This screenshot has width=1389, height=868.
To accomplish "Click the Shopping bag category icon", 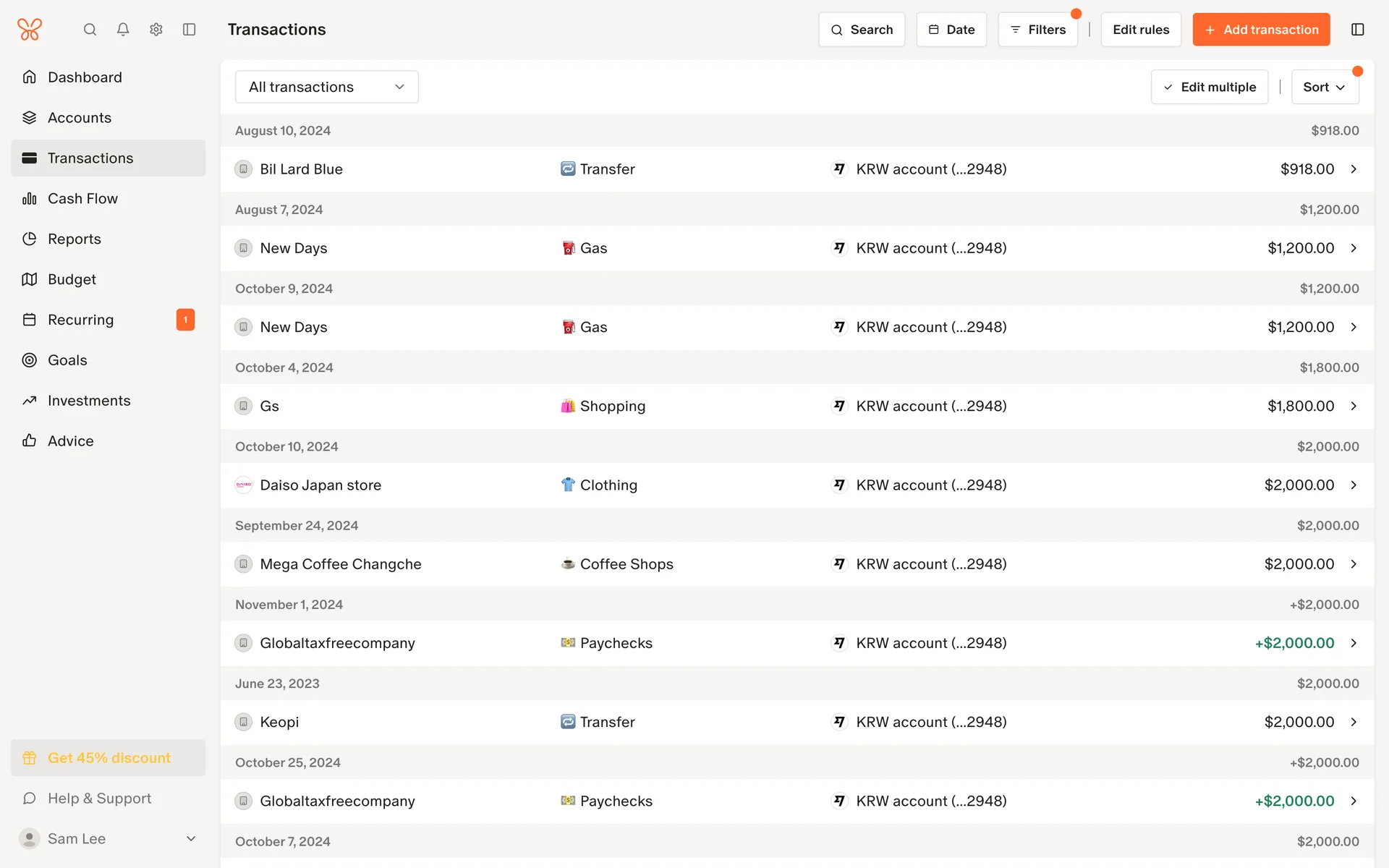I will (568, 406).
